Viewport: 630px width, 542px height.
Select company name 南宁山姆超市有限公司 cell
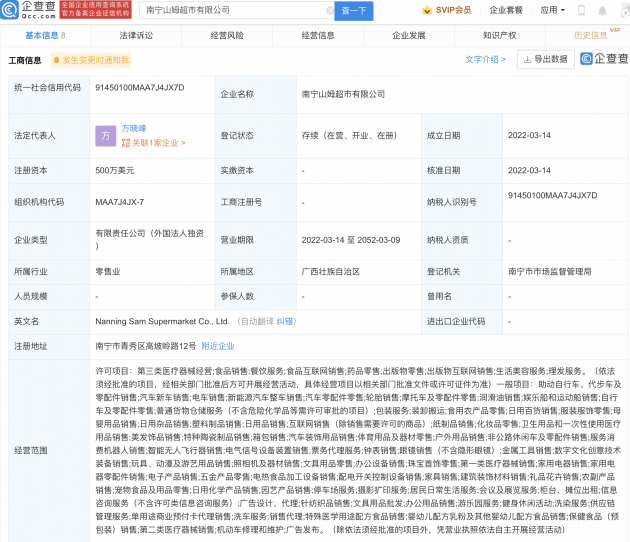click(x=343, y=94)
